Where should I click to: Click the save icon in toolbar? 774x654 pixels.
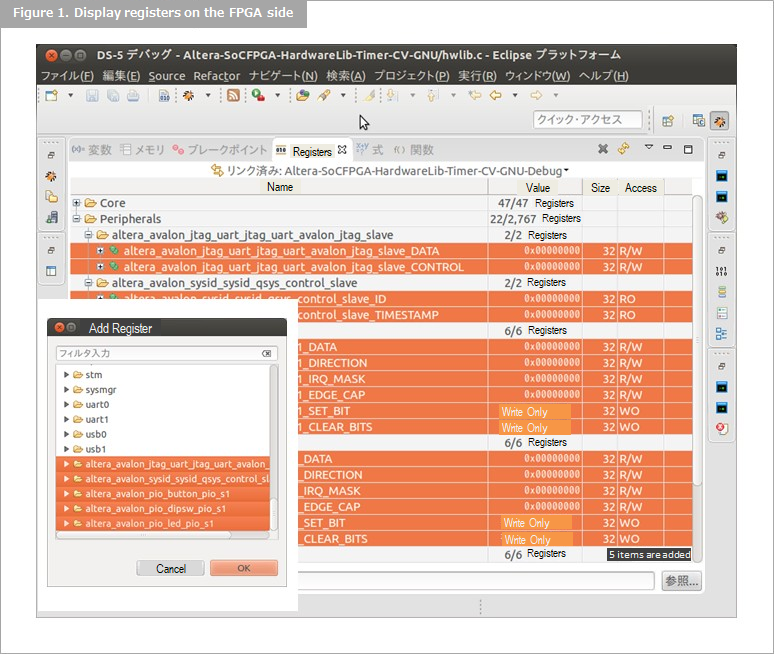pos(92,96)
